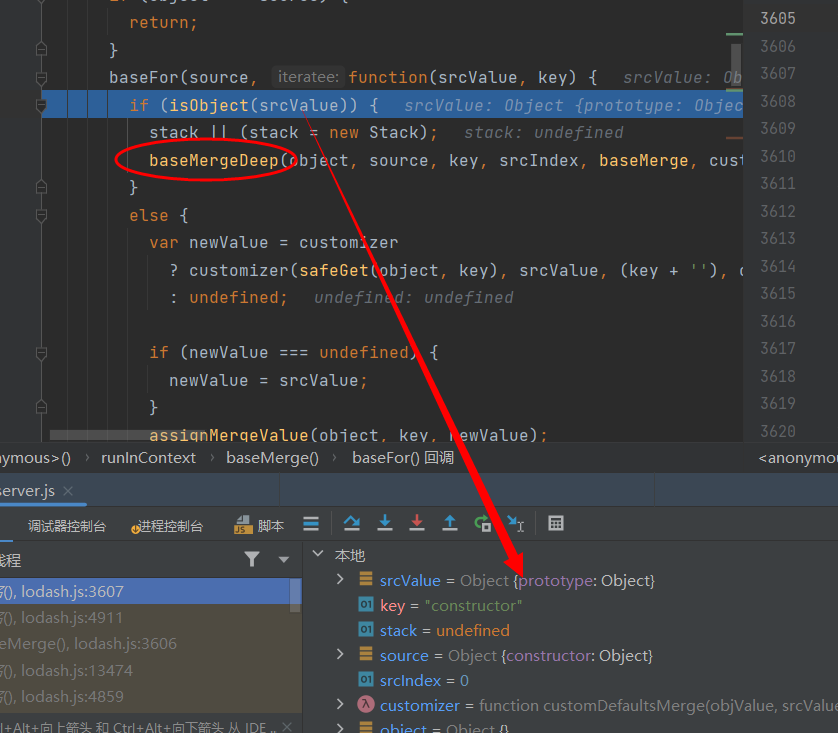
Task: Click the baseMergeDeep function call
Action: point(213,160)
